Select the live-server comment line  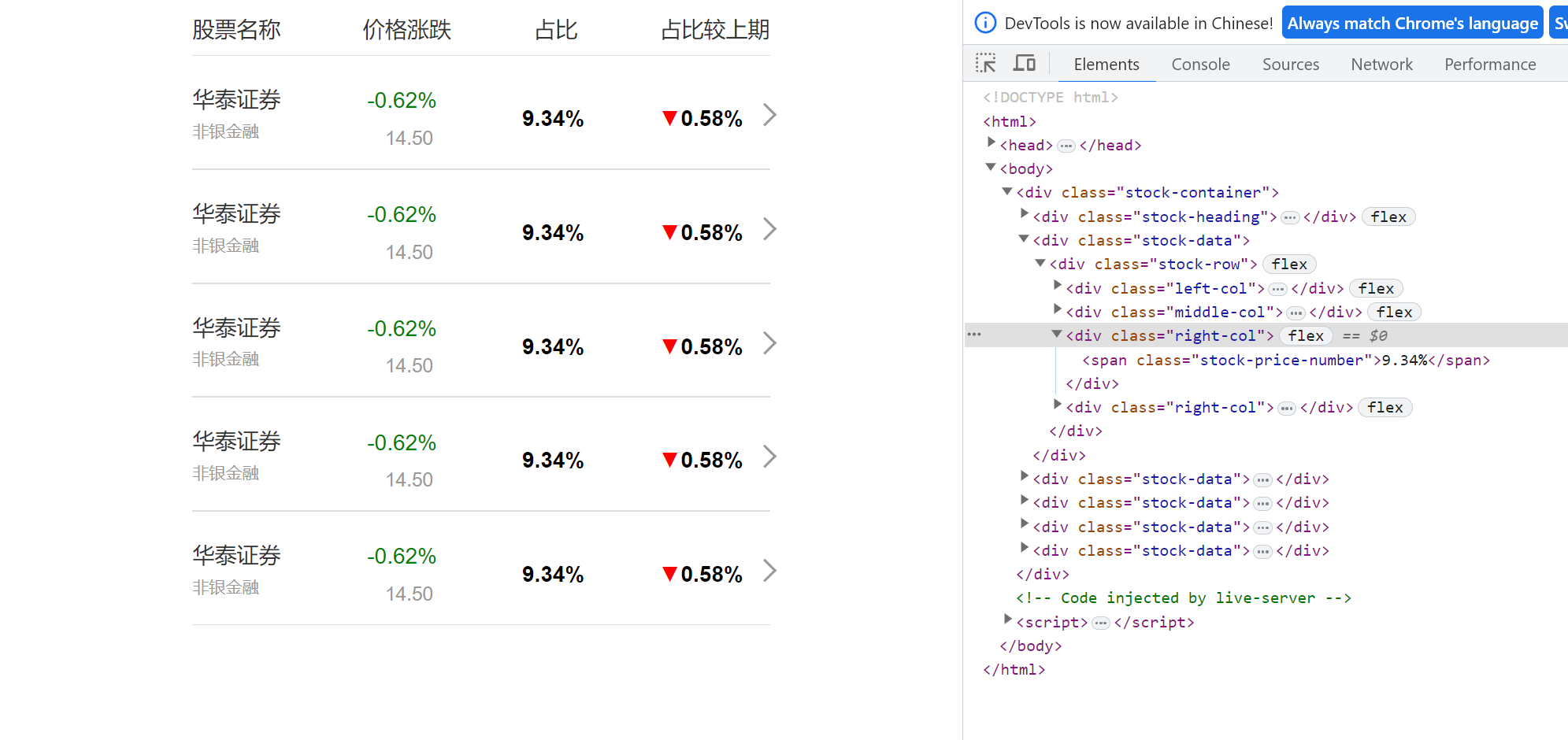(x=1184, y=598)
